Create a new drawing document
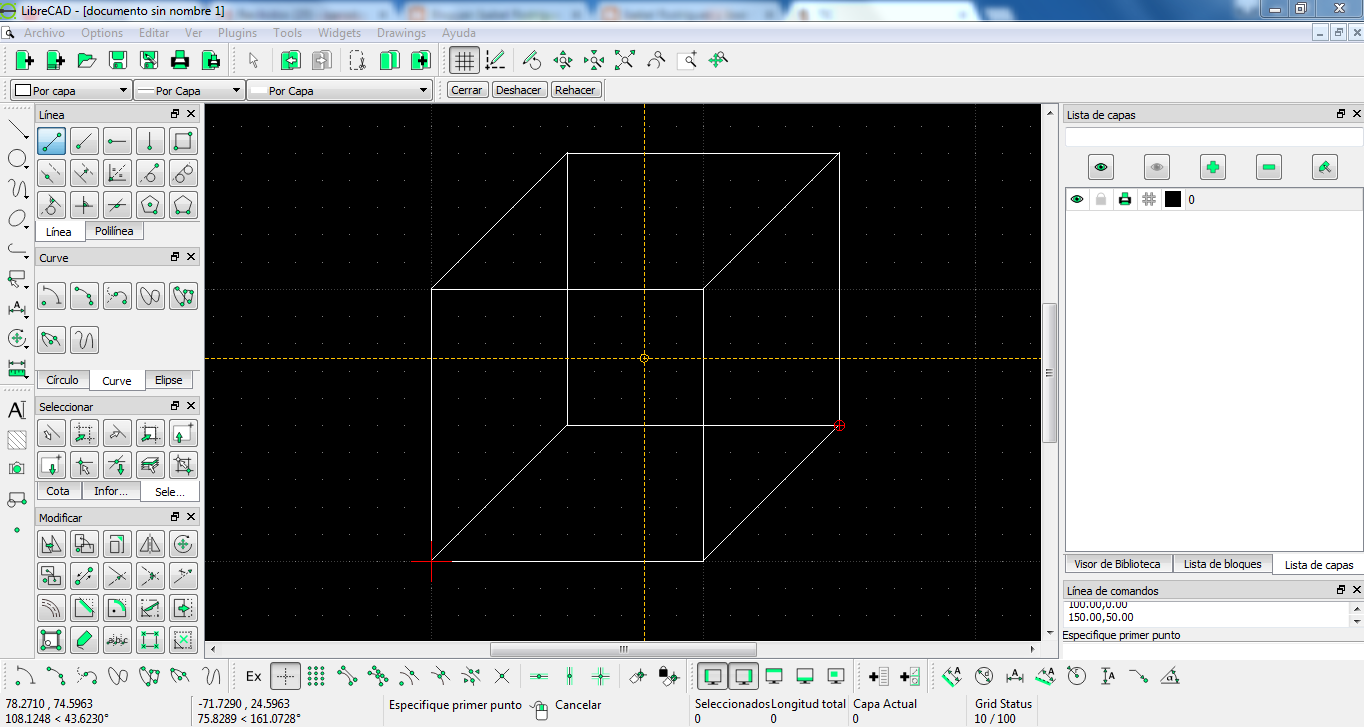1364x727 pixels. [x=25, y=60]
